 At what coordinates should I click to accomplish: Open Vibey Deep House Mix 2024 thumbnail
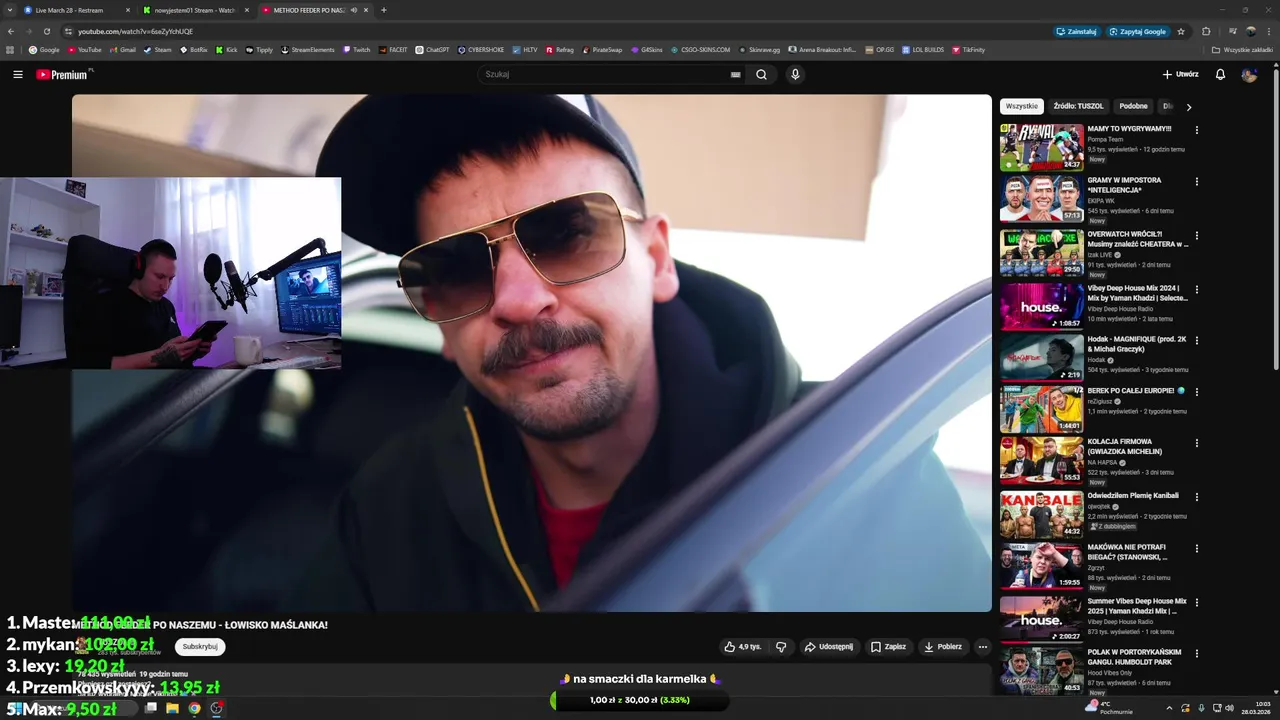click(1041, 306)
